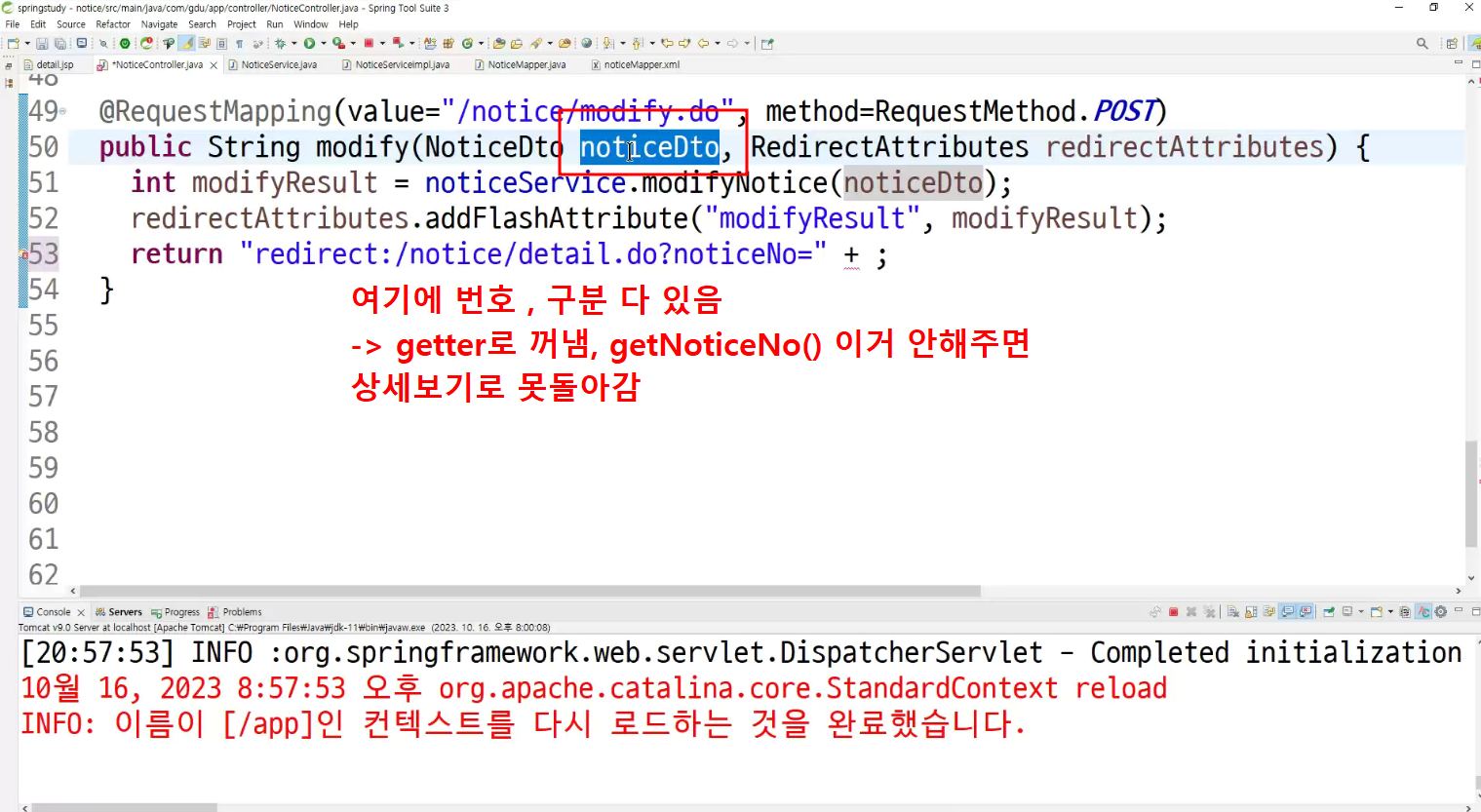Click the Save All toolbar icon
This screenshot has width=1481, height=812.
click(59, 44)
